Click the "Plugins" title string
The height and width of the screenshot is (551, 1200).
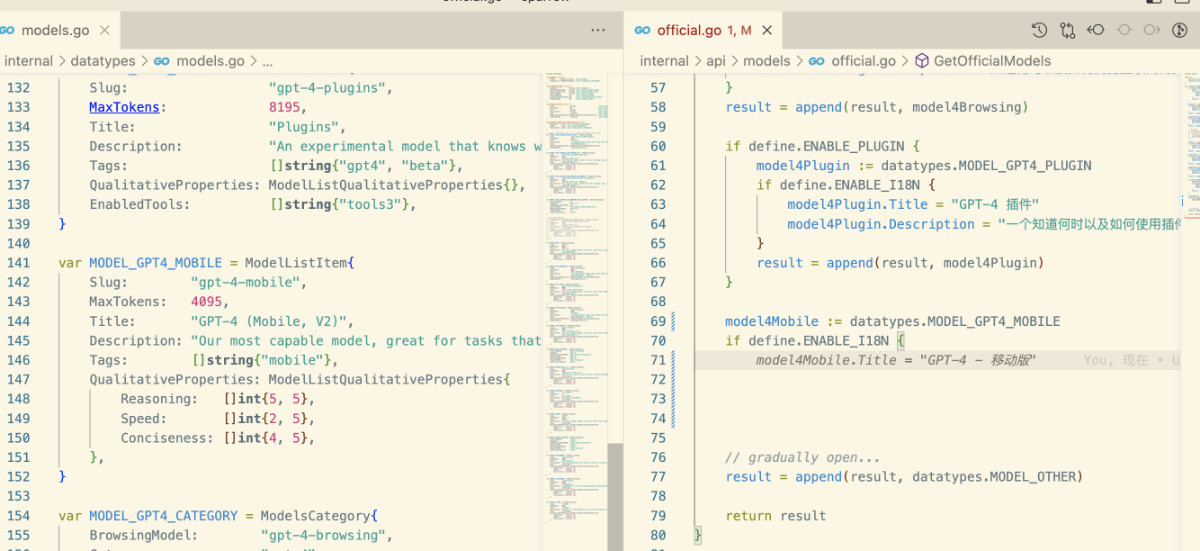(304, 127)
